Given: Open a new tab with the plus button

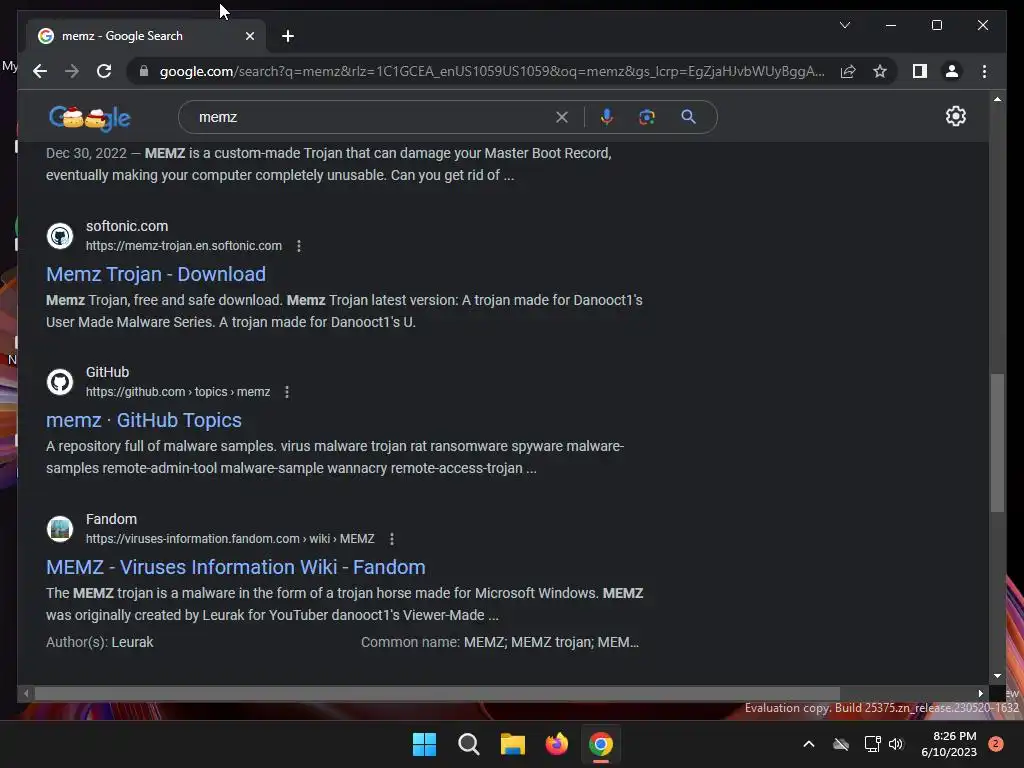Looking at the screenshot, I should coord(287,36).
